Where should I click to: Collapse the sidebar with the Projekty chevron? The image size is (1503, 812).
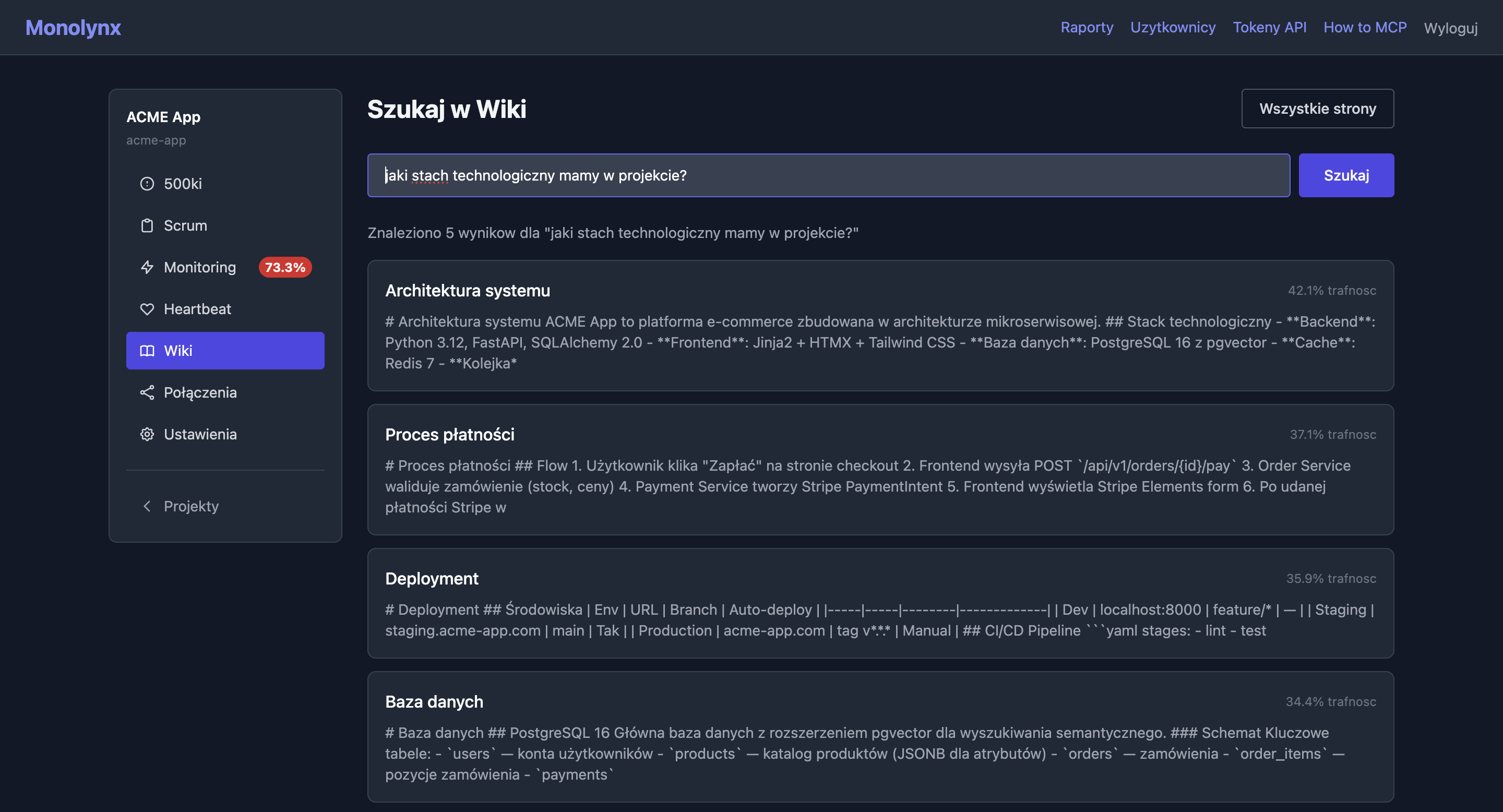(x=148, y=506)
